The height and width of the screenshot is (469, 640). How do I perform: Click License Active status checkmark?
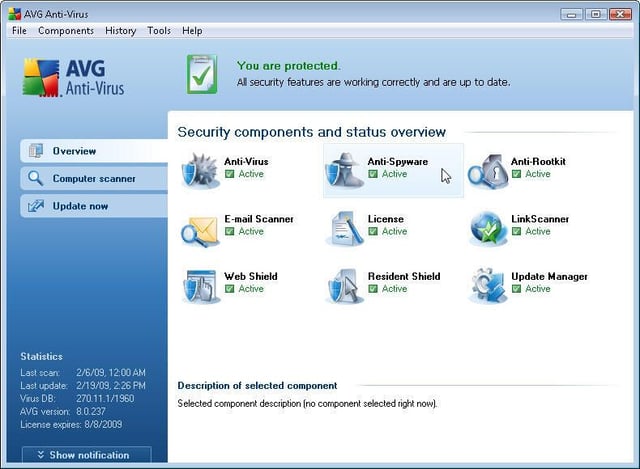tap(373, 231)
